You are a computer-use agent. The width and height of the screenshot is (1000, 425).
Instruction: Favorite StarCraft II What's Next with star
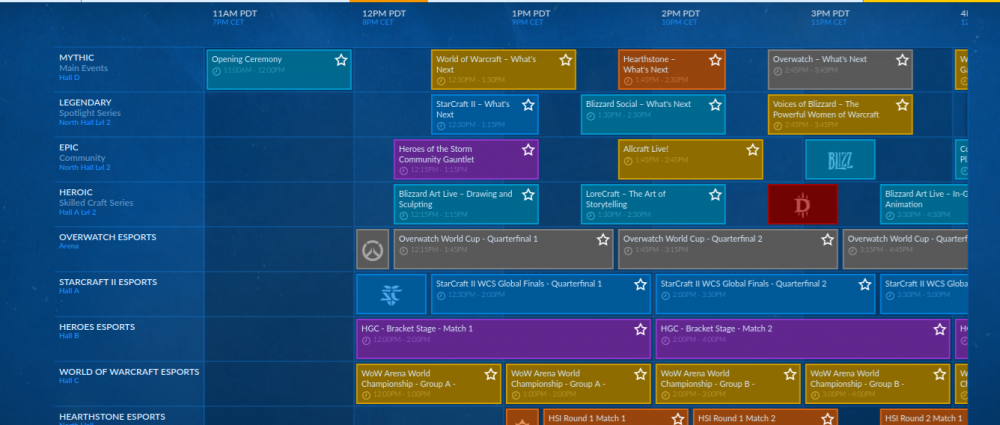528,105
